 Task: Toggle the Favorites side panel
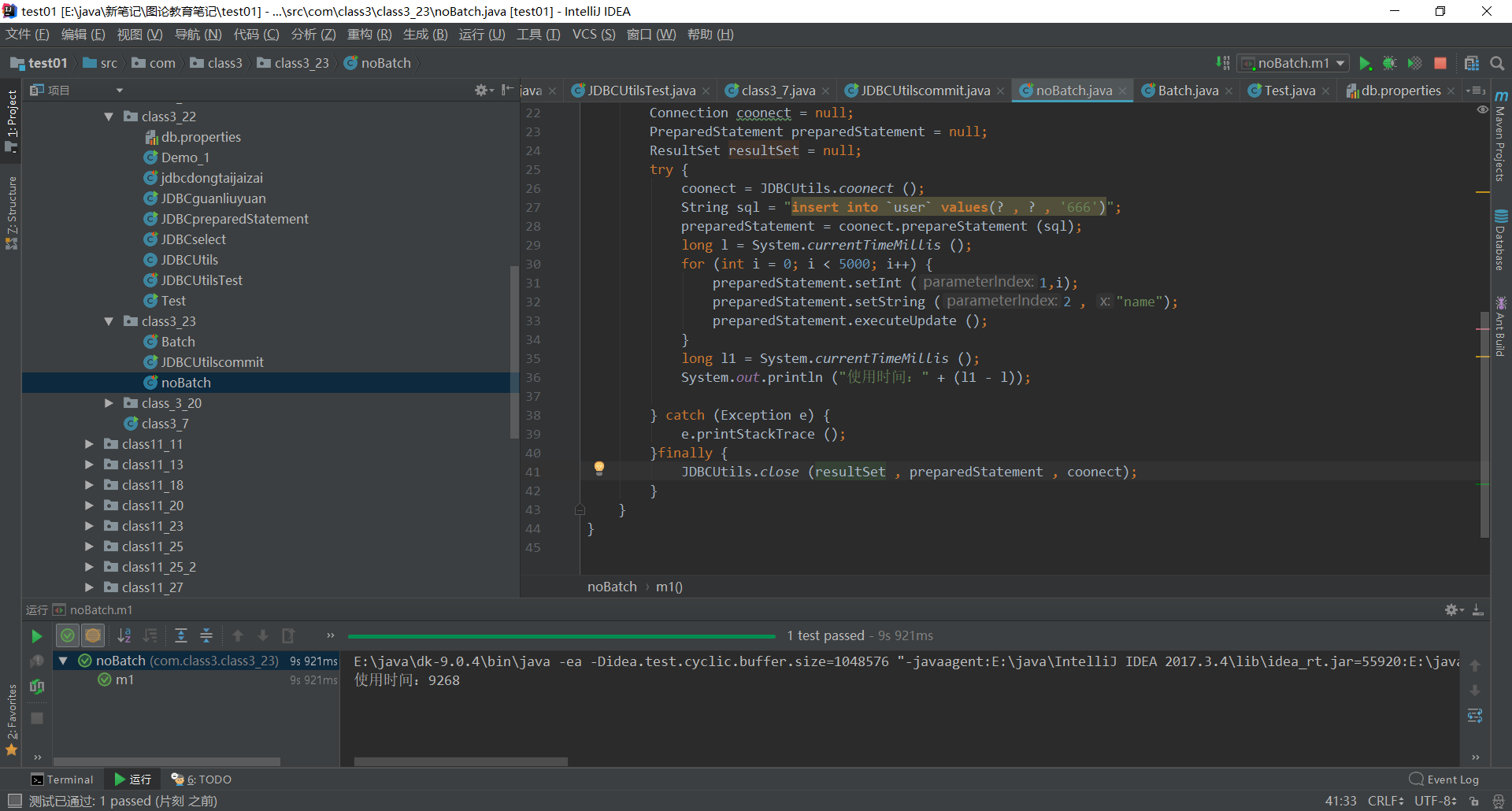pos(11,719)
